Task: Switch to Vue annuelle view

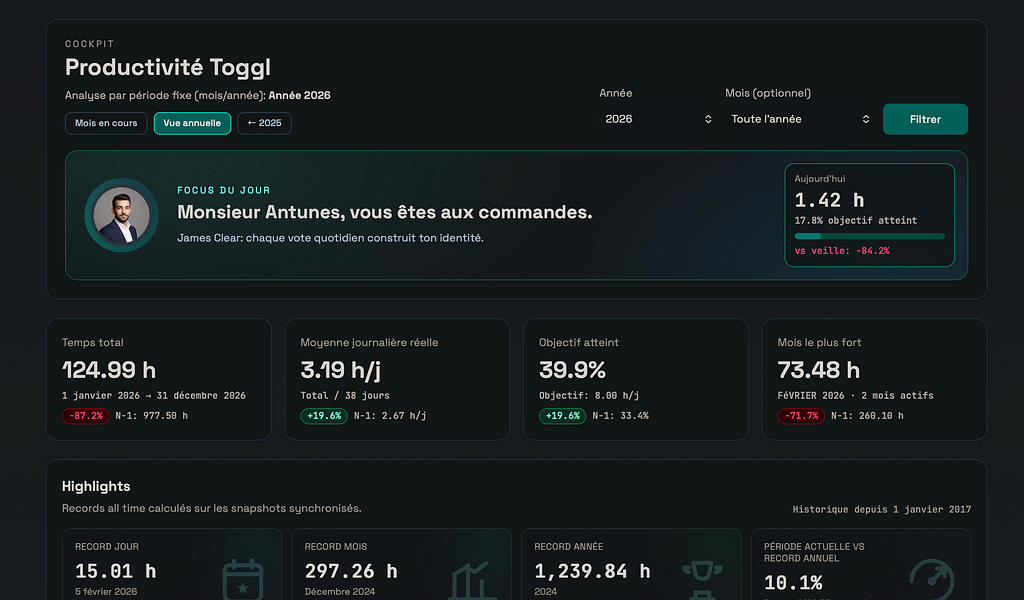Action: pos(192,123)
